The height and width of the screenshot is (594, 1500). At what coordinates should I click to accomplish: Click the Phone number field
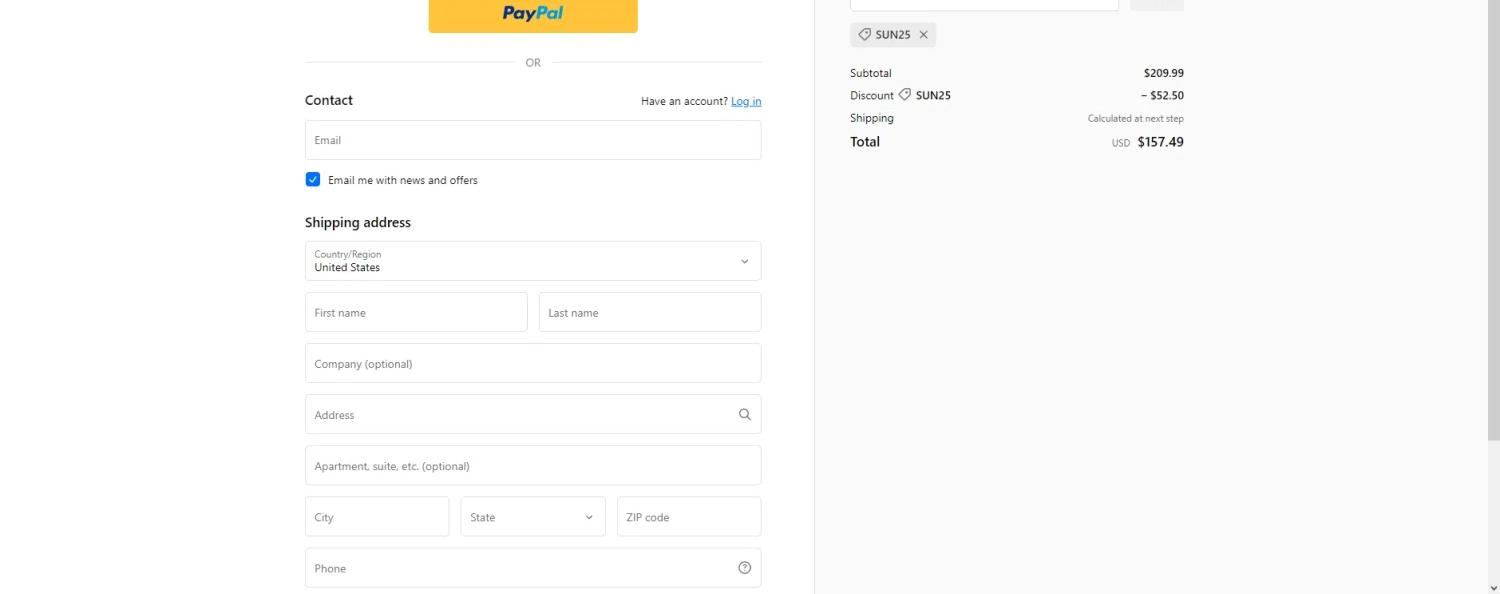point(515,568)
